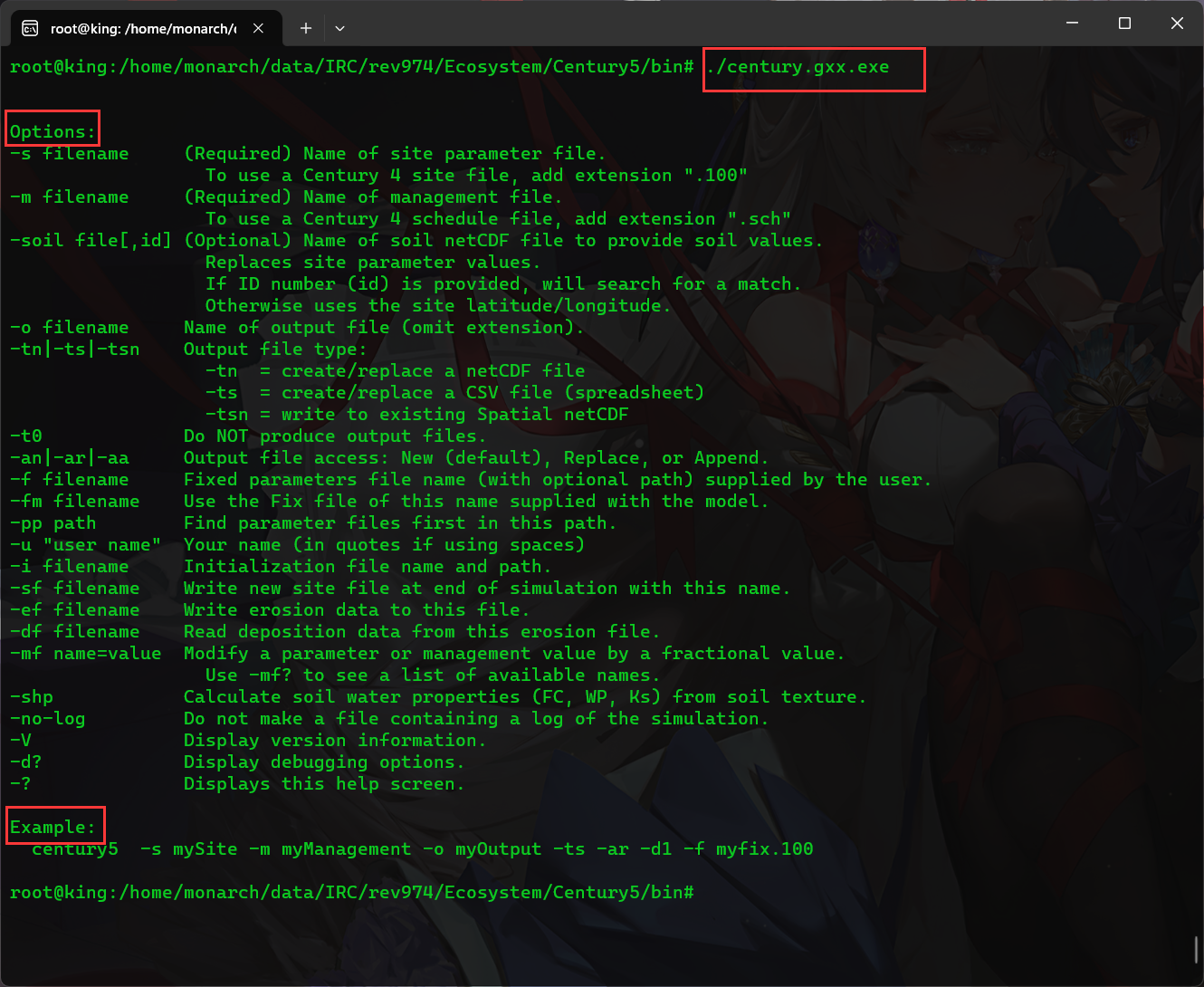Screen dimensions: 1204x987
Task: Click the "-tn|-ts|-tsn" option
Action: pyautogui.click(x=75, y=350)
